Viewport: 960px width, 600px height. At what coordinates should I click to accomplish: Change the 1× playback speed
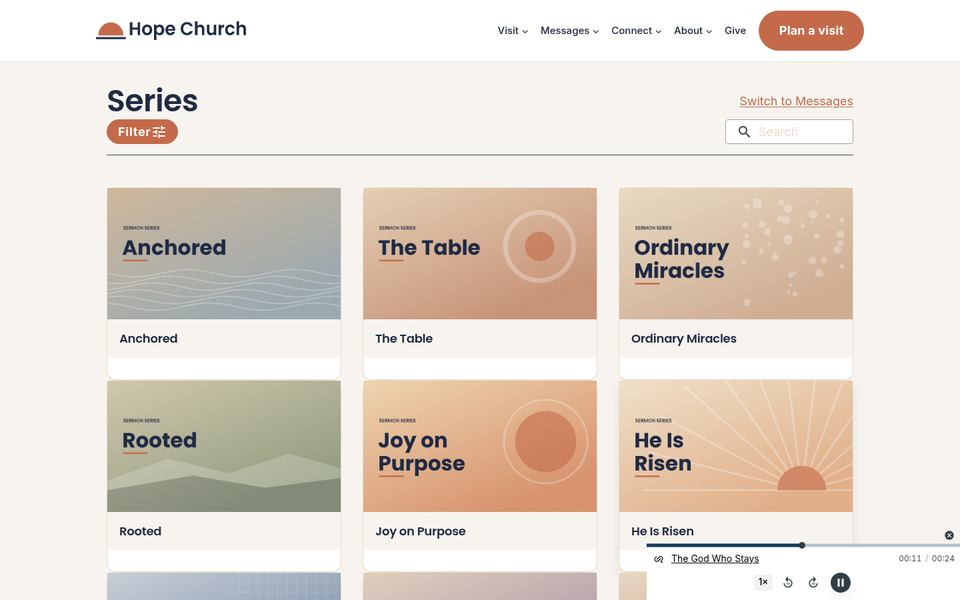(x=763, y=582)
